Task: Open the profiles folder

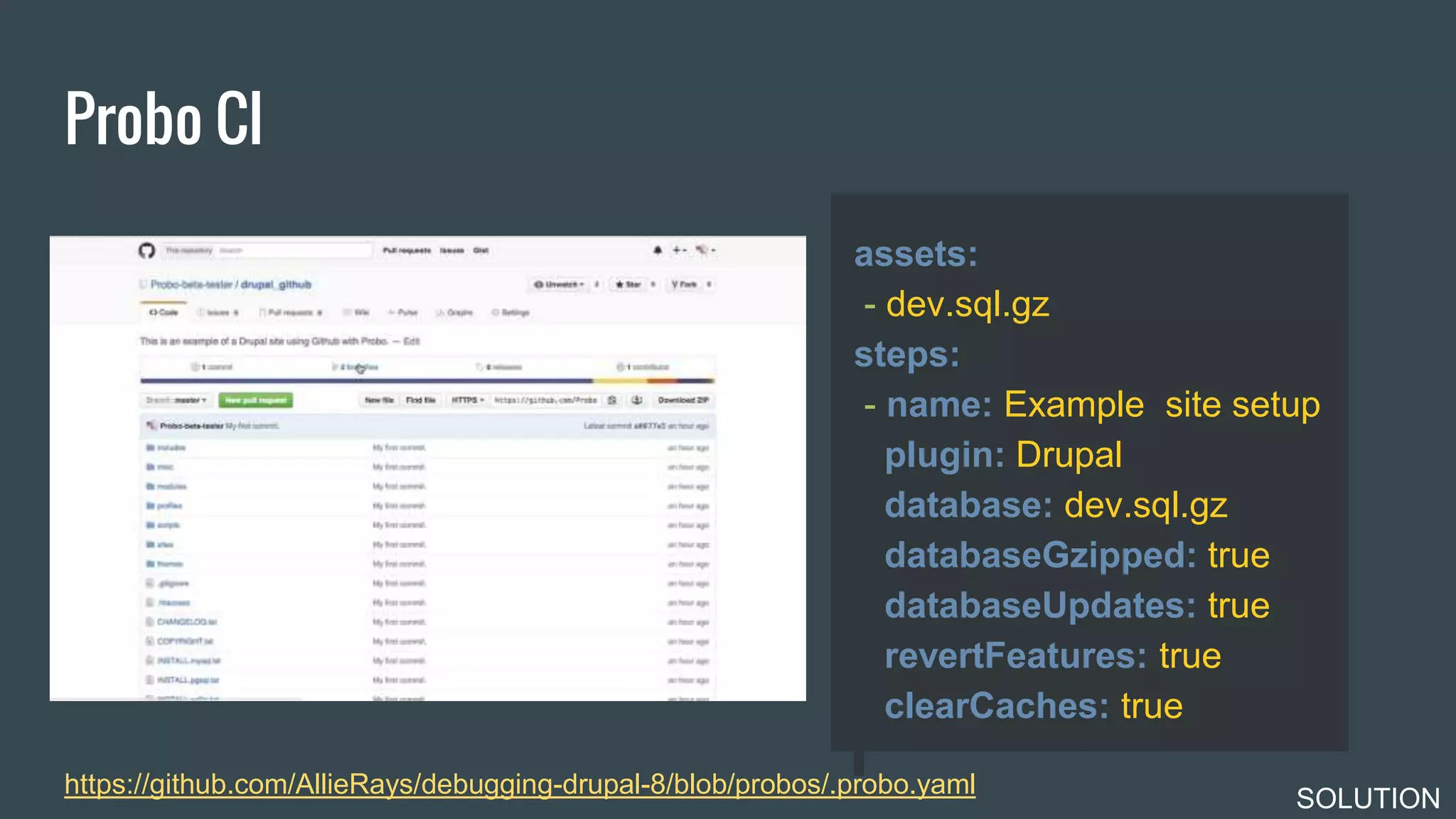Action: coord(170,505)
